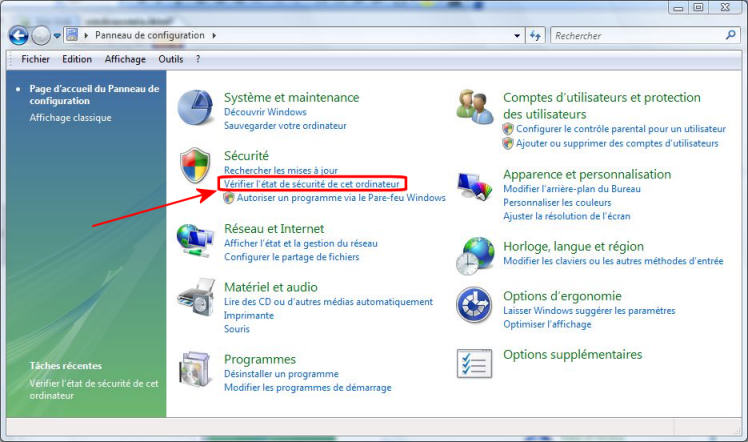Click Modifier l'arrière-plan du Bureau
Viewport: 748px width, 442px height.
pos(571,189)
